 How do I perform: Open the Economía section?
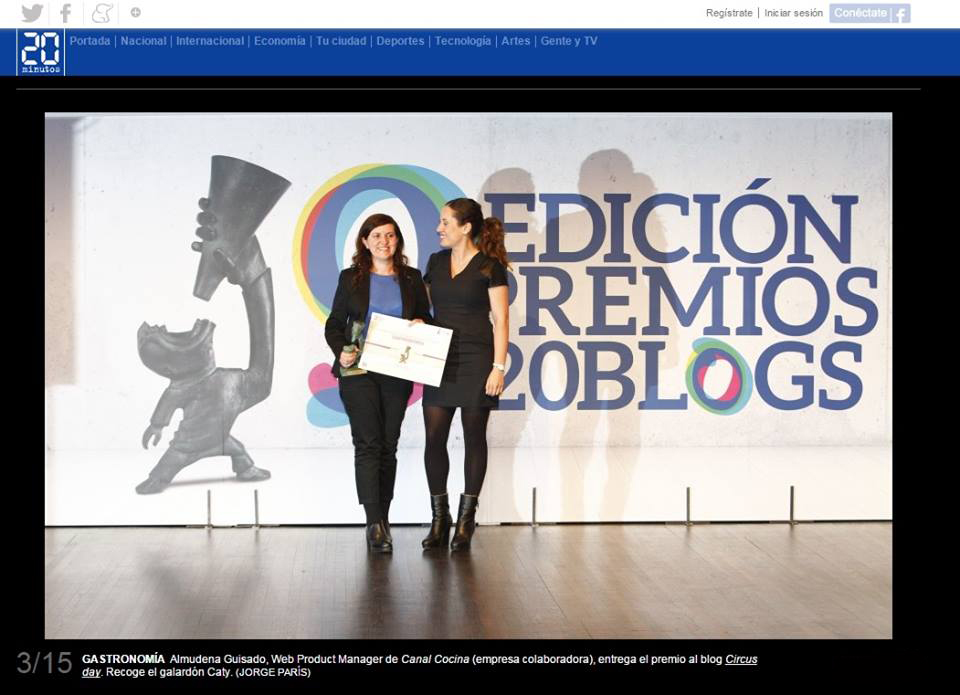(x=280, y=41)
